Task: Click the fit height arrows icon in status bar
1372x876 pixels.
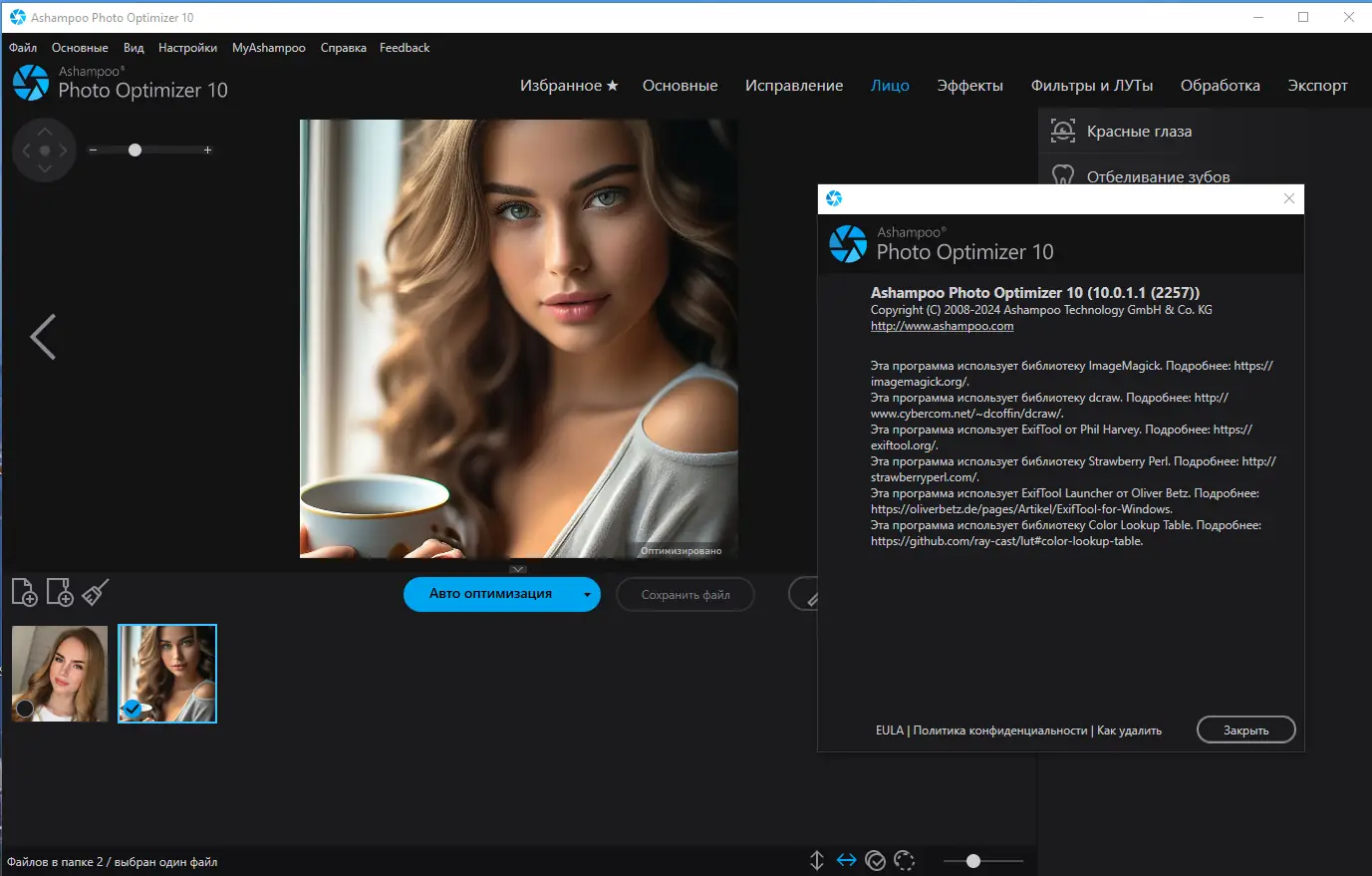Action: point(816,859)
